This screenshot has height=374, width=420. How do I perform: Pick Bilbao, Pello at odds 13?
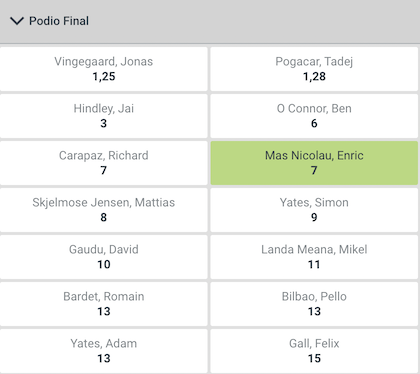click(x=314, y=304)
